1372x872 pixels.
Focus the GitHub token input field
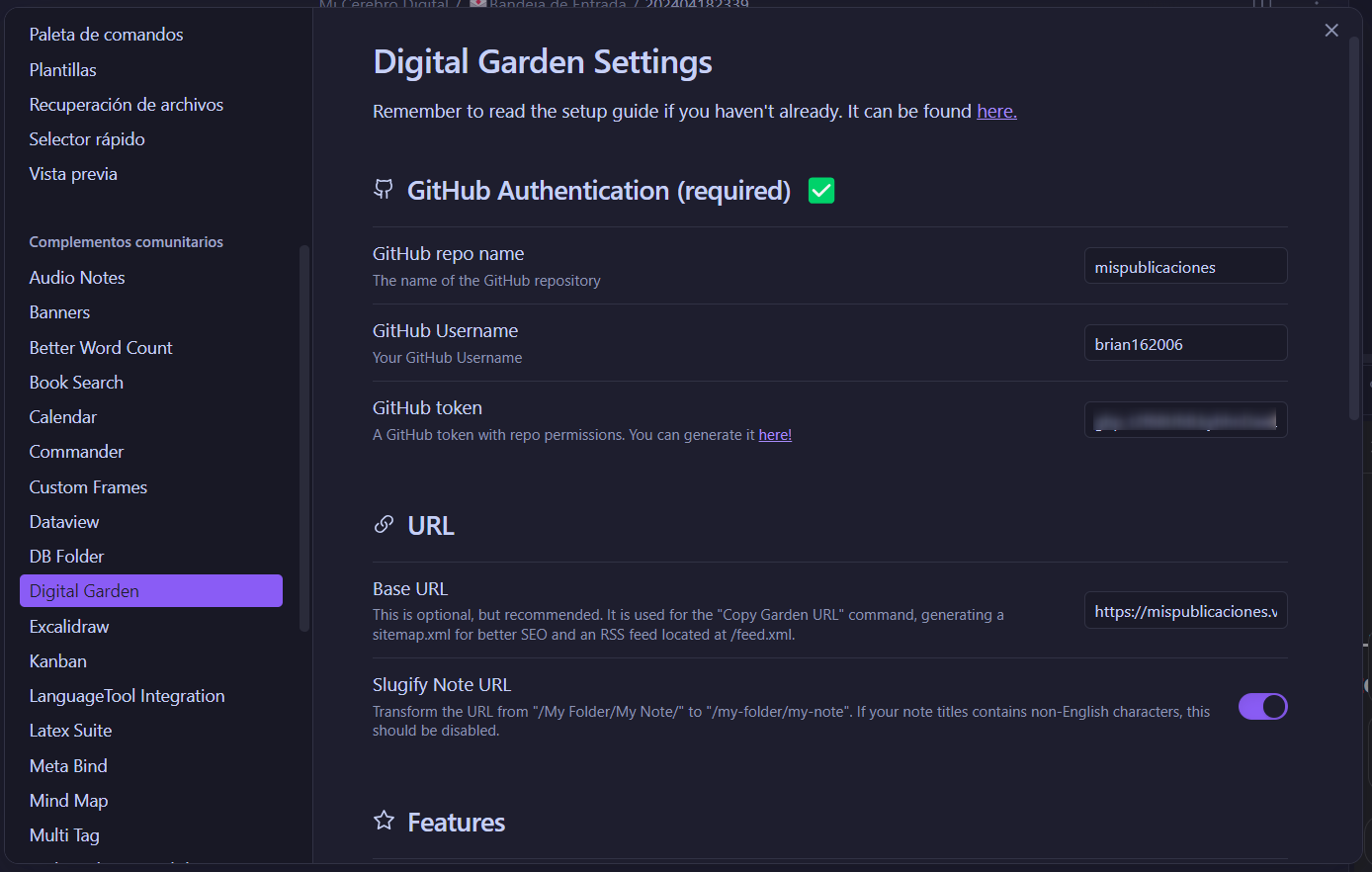pyautogui.click(x=1185, y=420)
